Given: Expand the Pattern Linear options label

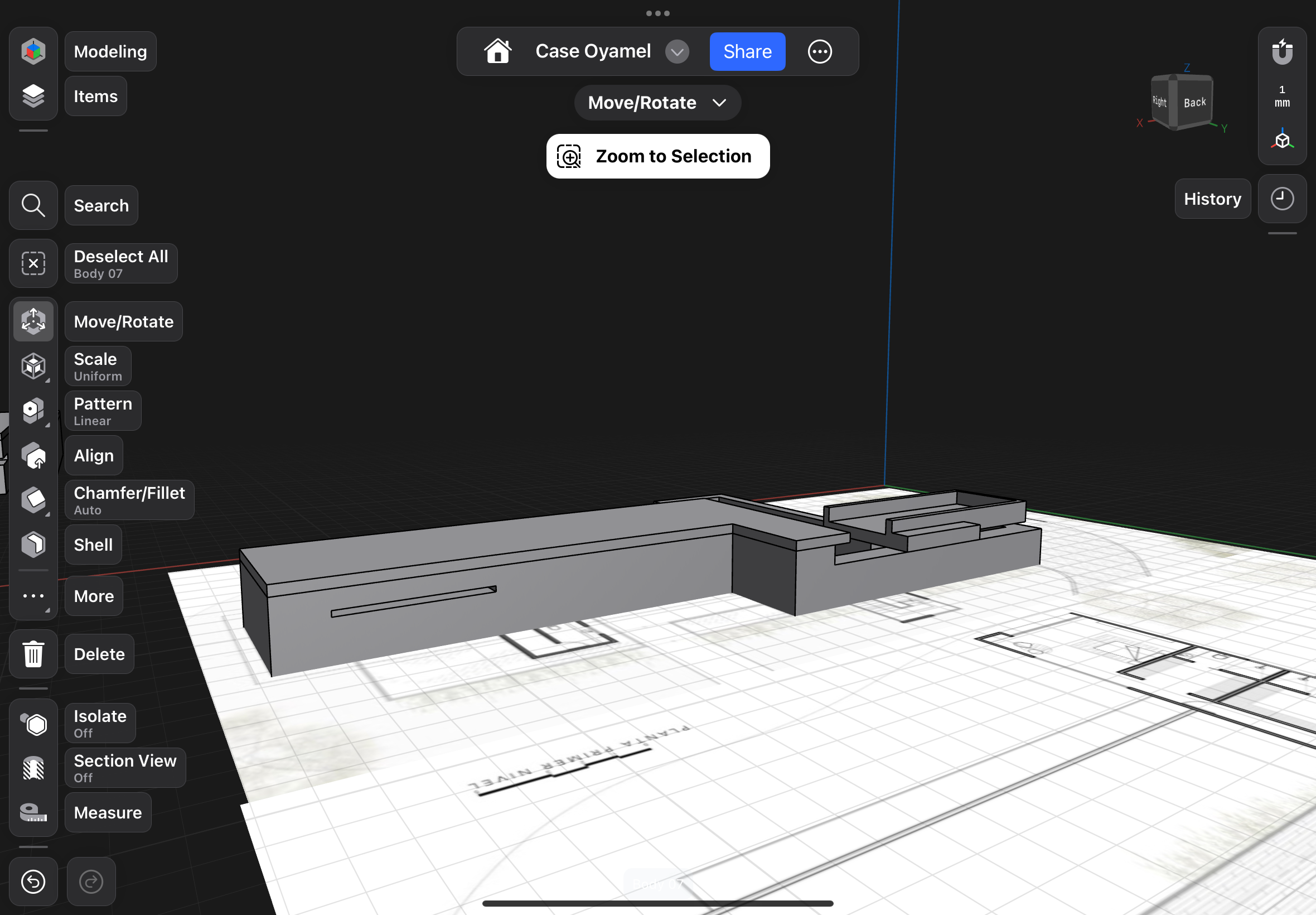Looking at the screenshot, I should click(x=103, y=411).
